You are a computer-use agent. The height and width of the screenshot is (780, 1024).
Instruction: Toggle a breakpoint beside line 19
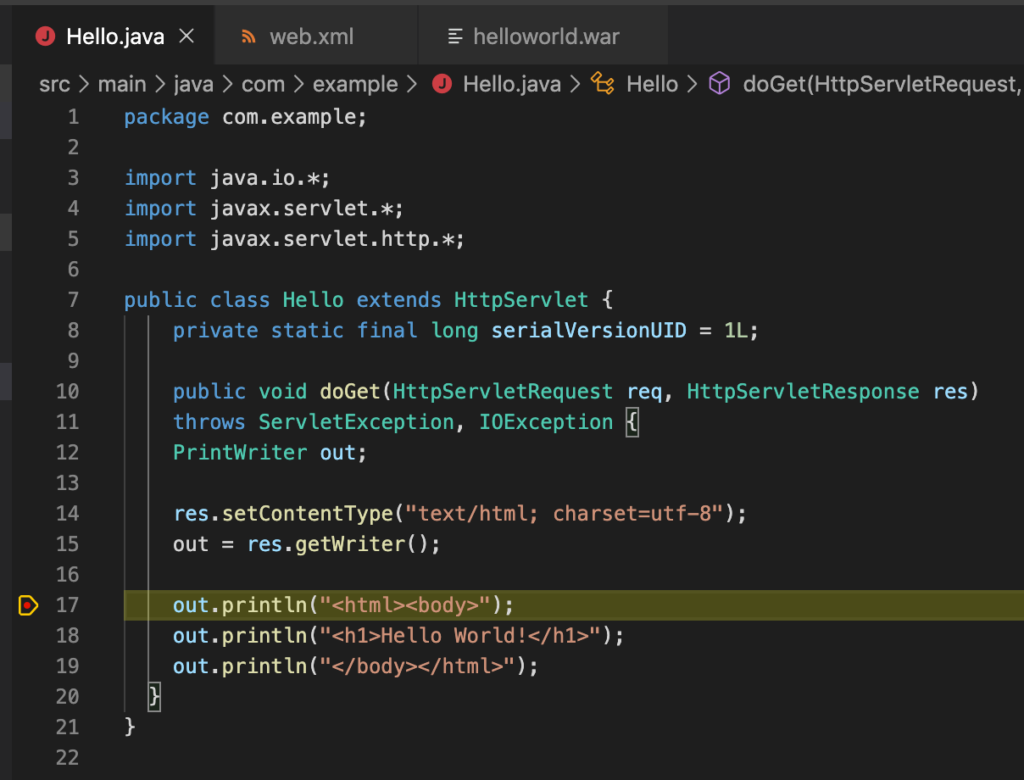pyautogui.click(x=27, y=666)
